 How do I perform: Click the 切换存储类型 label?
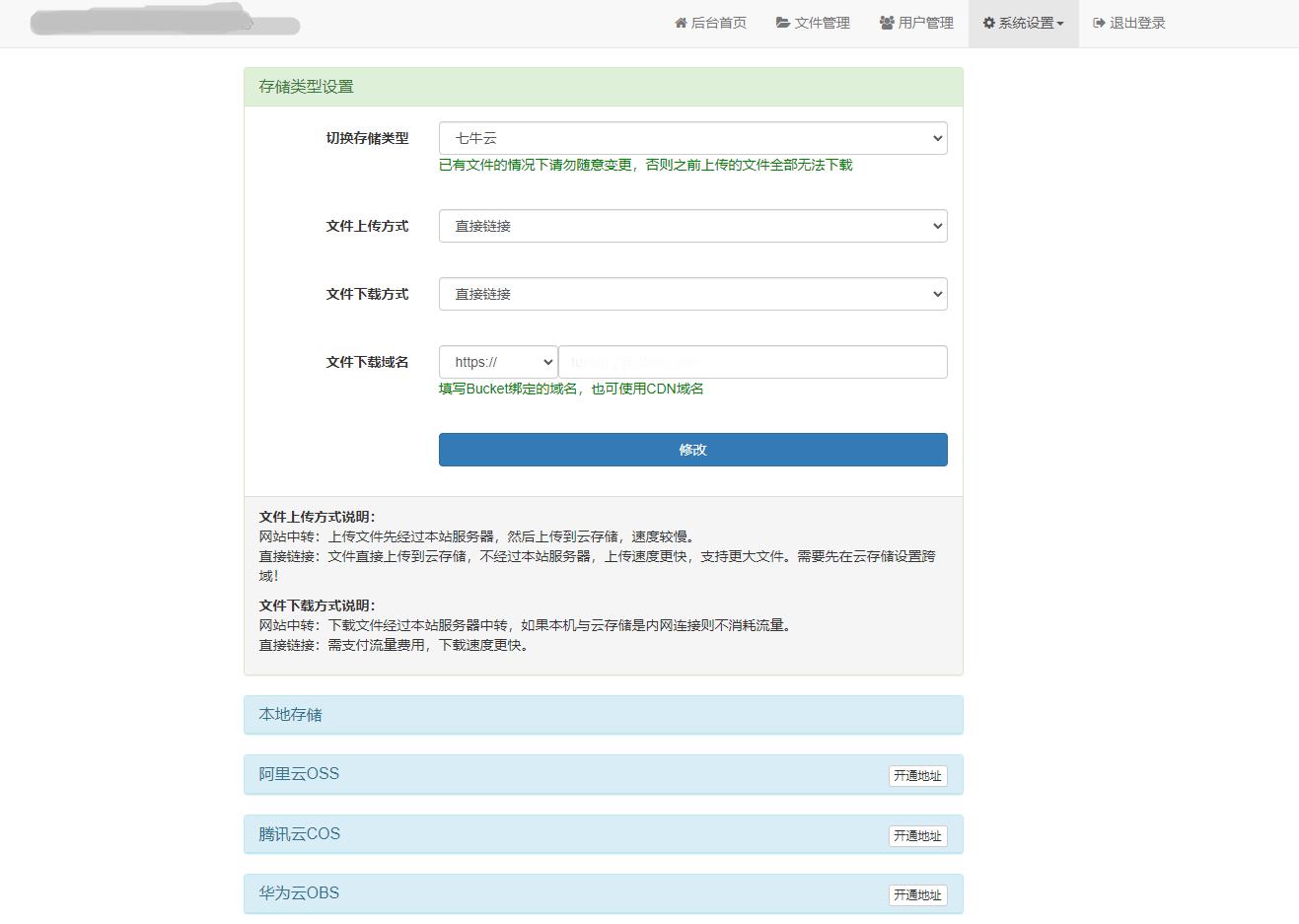pos(367,138)
